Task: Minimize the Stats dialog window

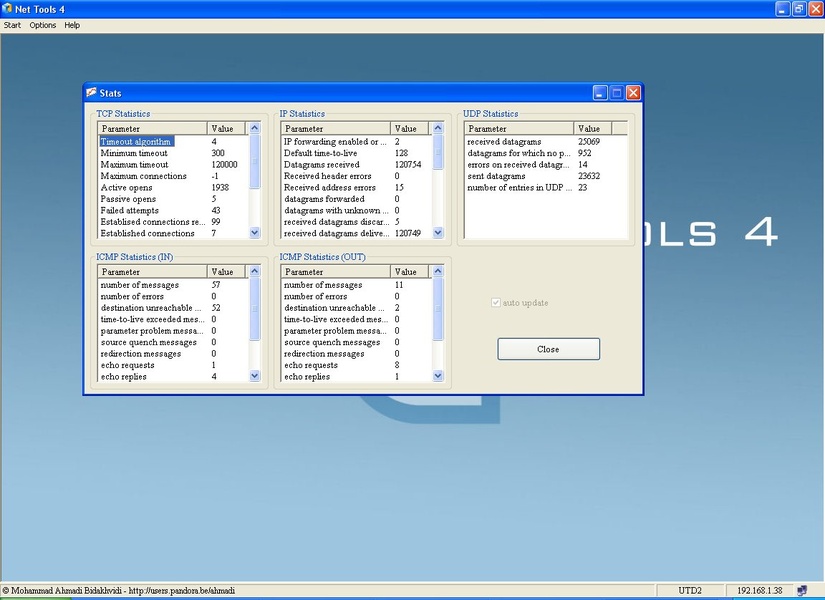Action: coord(600,93)
